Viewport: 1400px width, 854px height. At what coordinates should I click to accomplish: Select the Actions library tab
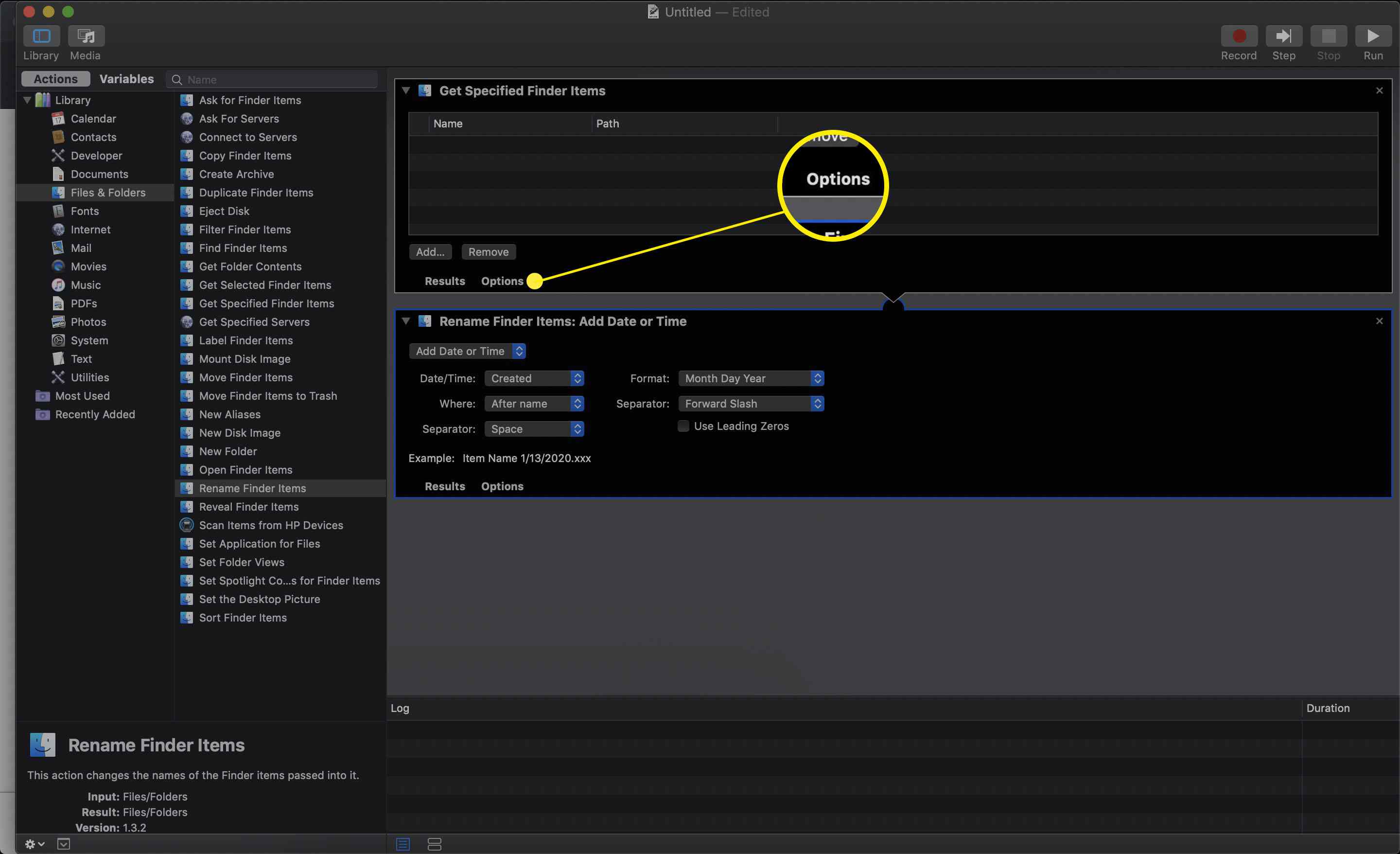point(55,78)
